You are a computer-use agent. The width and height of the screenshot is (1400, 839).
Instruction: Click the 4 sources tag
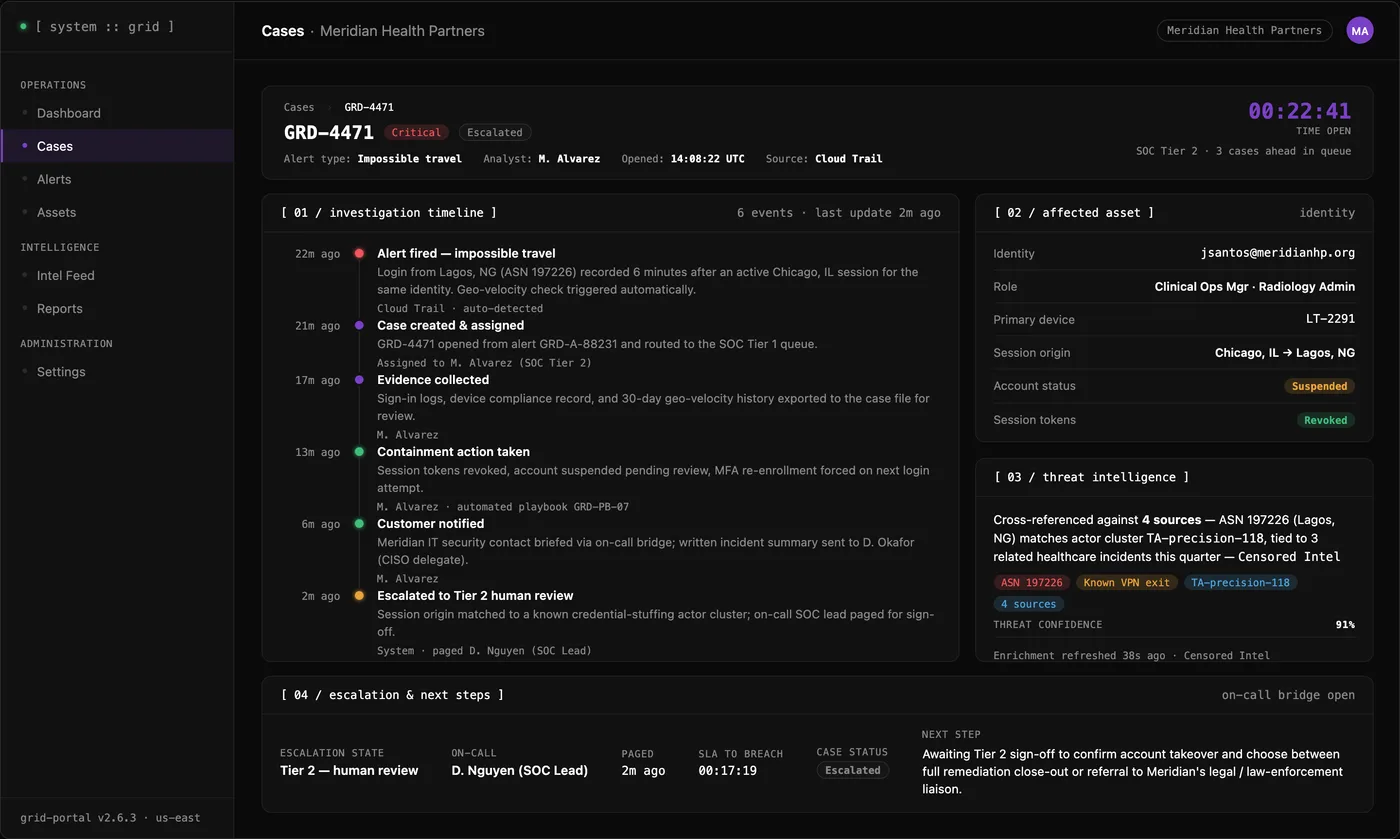1029,604
